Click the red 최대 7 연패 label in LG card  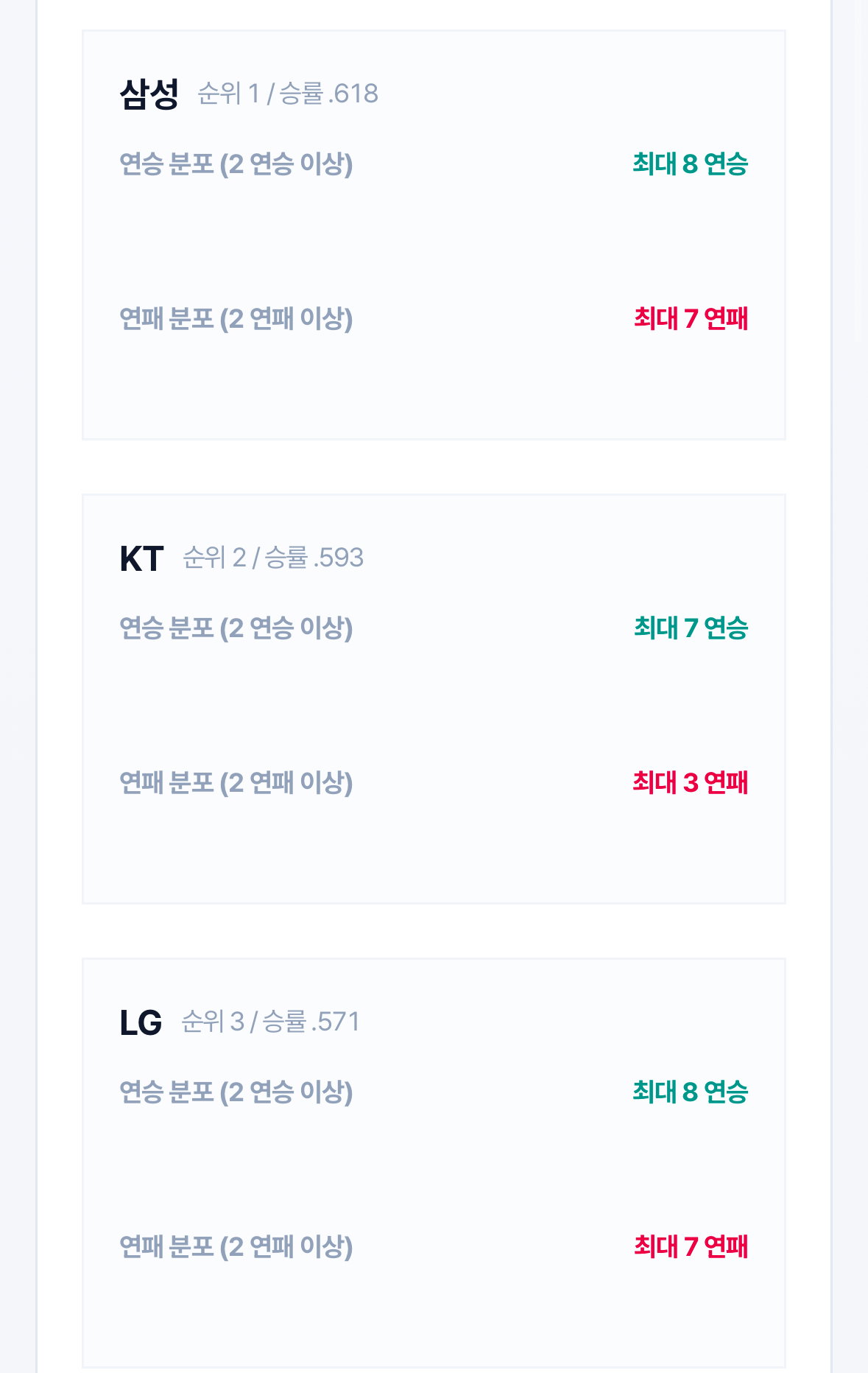point(691,1246)
